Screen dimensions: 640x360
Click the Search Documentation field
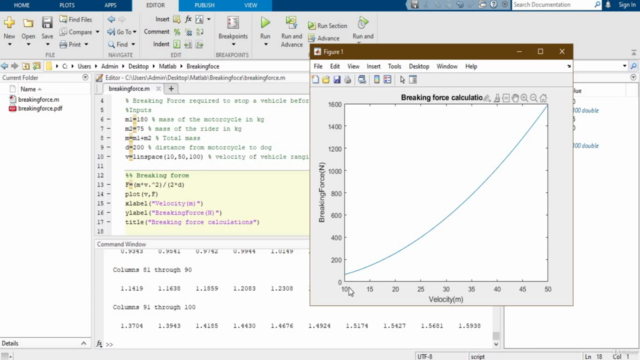point(553,5)
